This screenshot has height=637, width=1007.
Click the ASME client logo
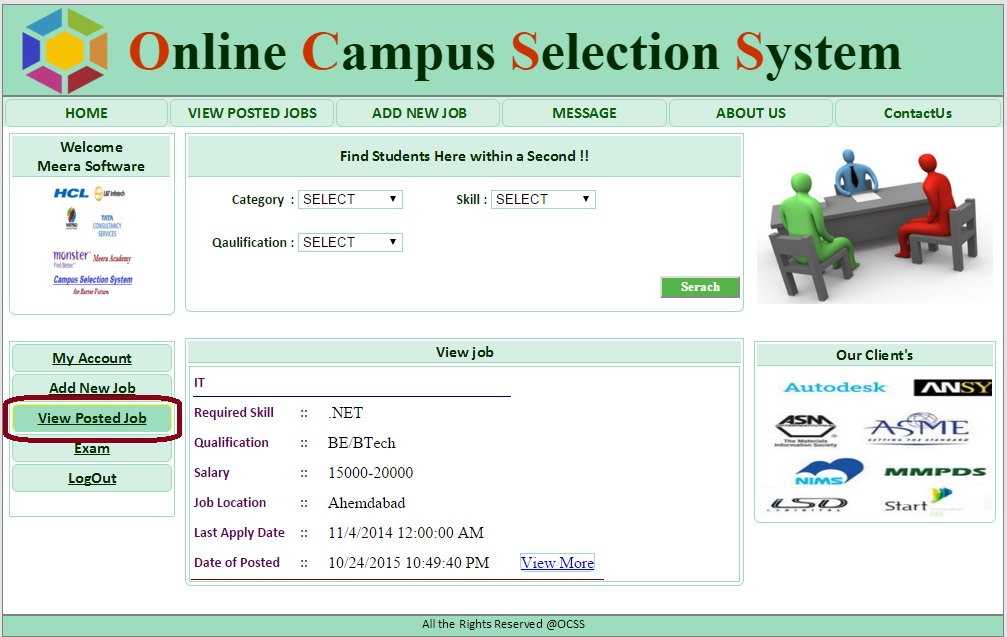[x=916, y=431]
